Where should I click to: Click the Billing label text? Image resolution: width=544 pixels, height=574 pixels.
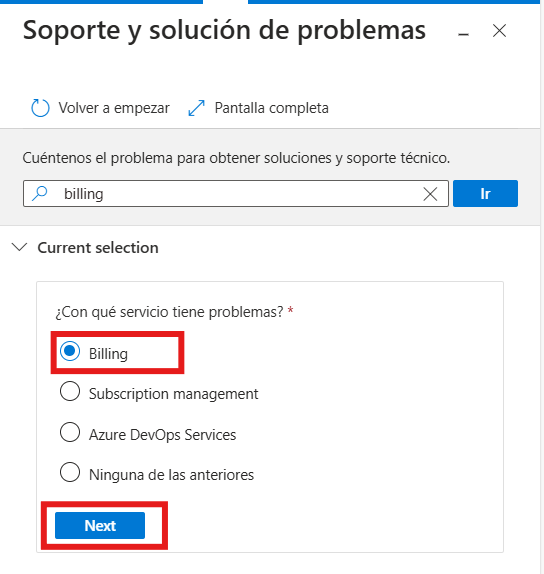[108, 354]
